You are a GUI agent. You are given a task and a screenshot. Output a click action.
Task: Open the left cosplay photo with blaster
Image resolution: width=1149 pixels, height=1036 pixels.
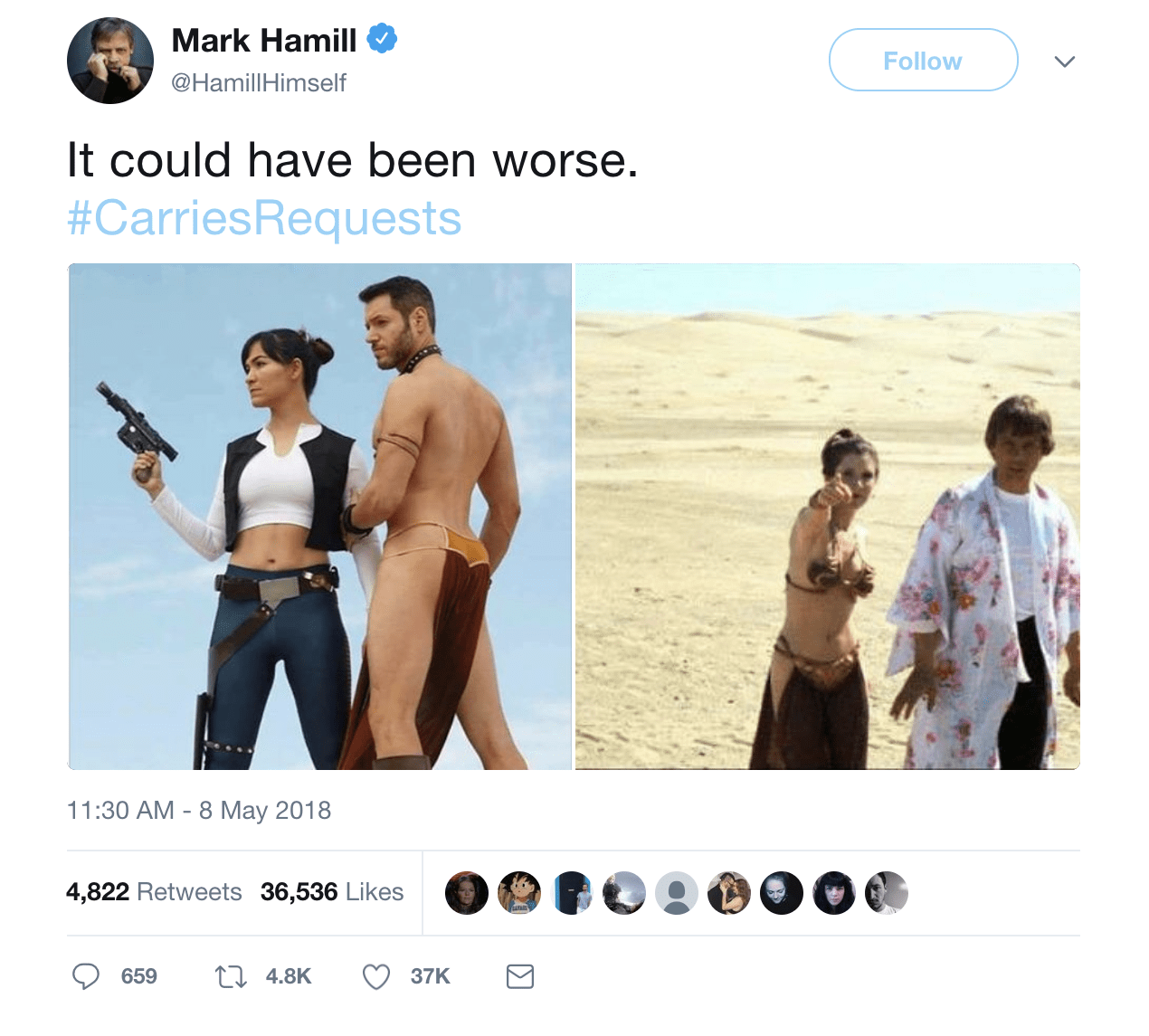[319, 517]
